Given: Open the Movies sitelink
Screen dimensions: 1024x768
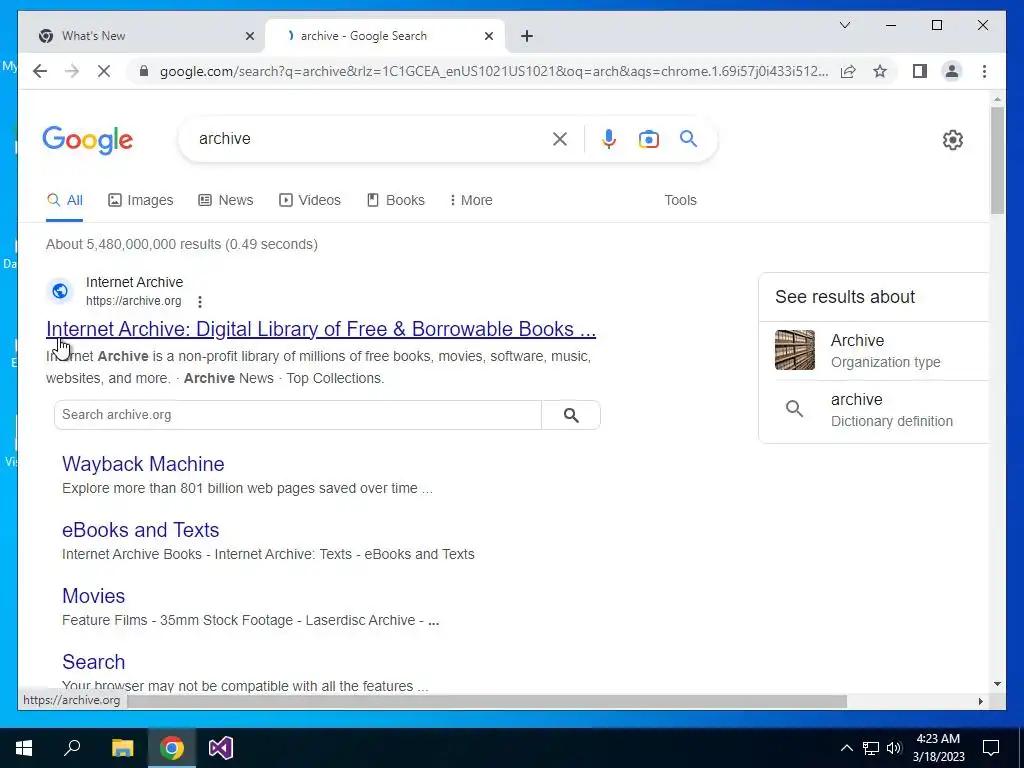Looking at the screenshot, I should (93, 596).
